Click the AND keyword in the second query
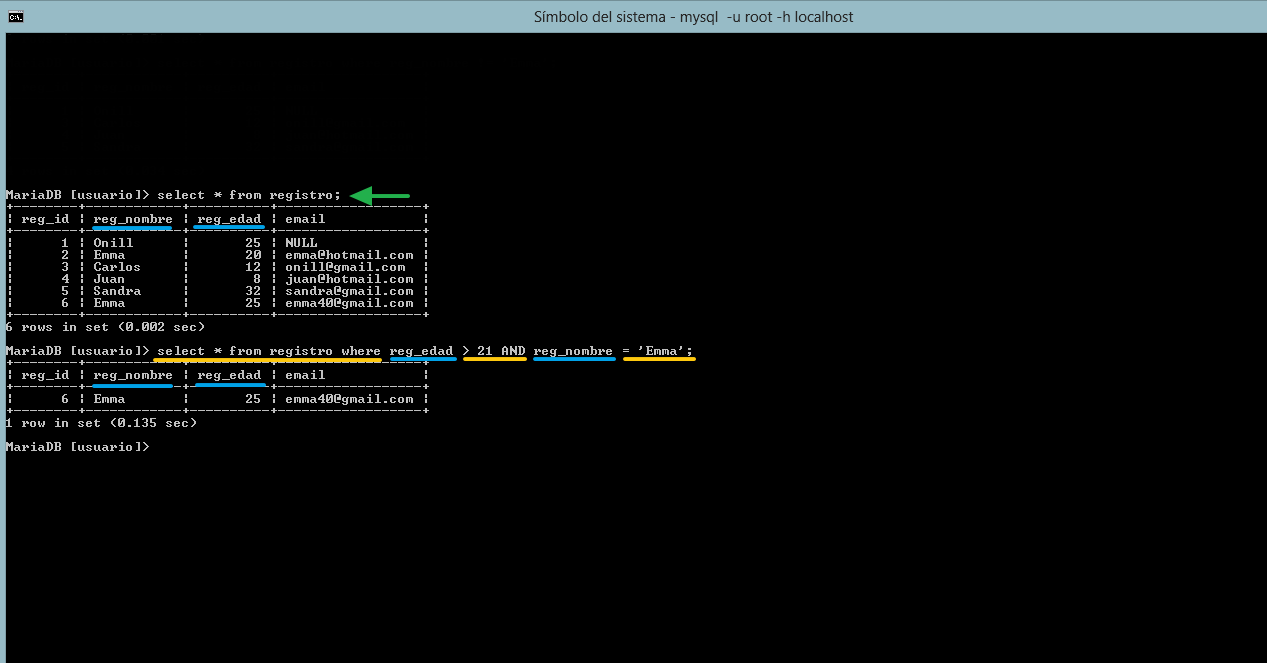 tap(513, 351)
